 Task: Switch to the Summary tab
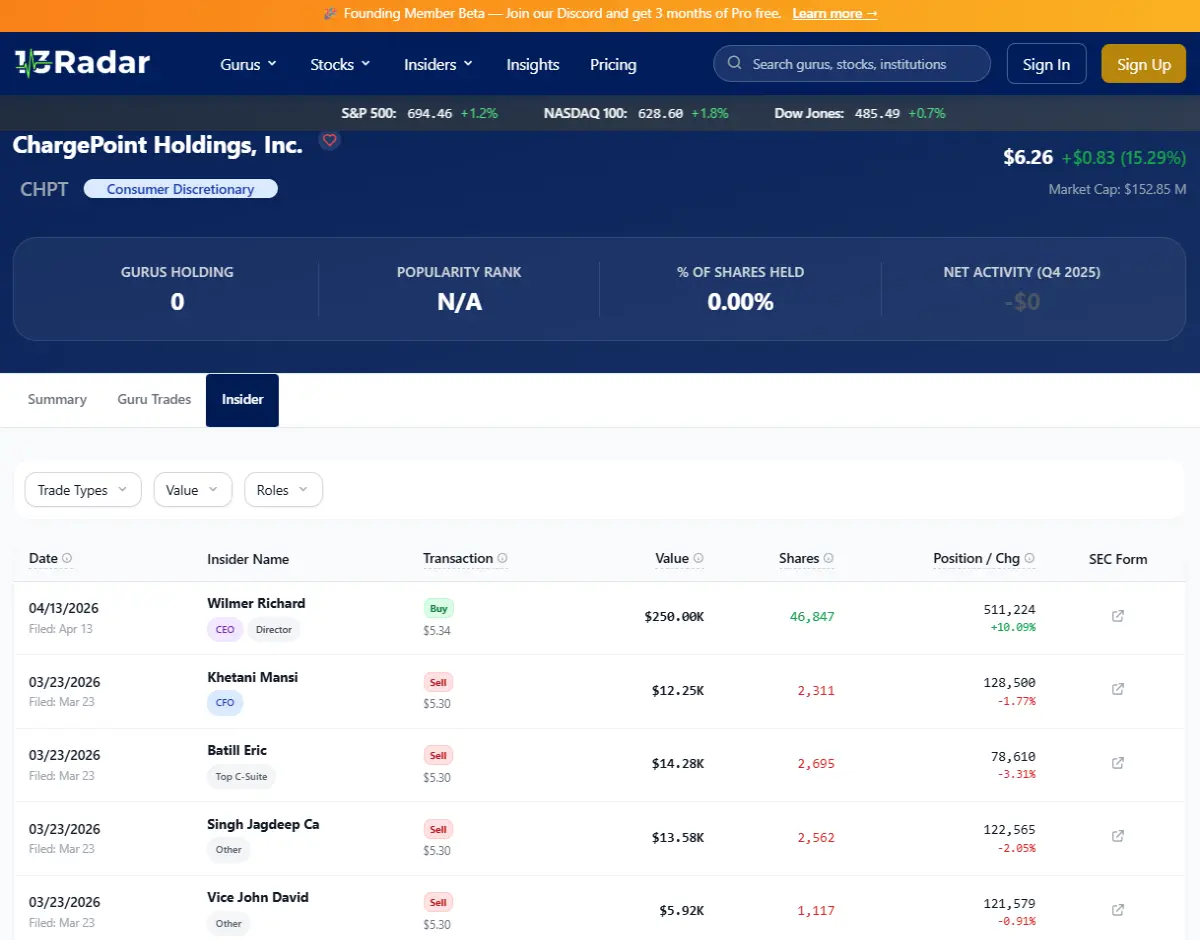[x=57, y=399]
